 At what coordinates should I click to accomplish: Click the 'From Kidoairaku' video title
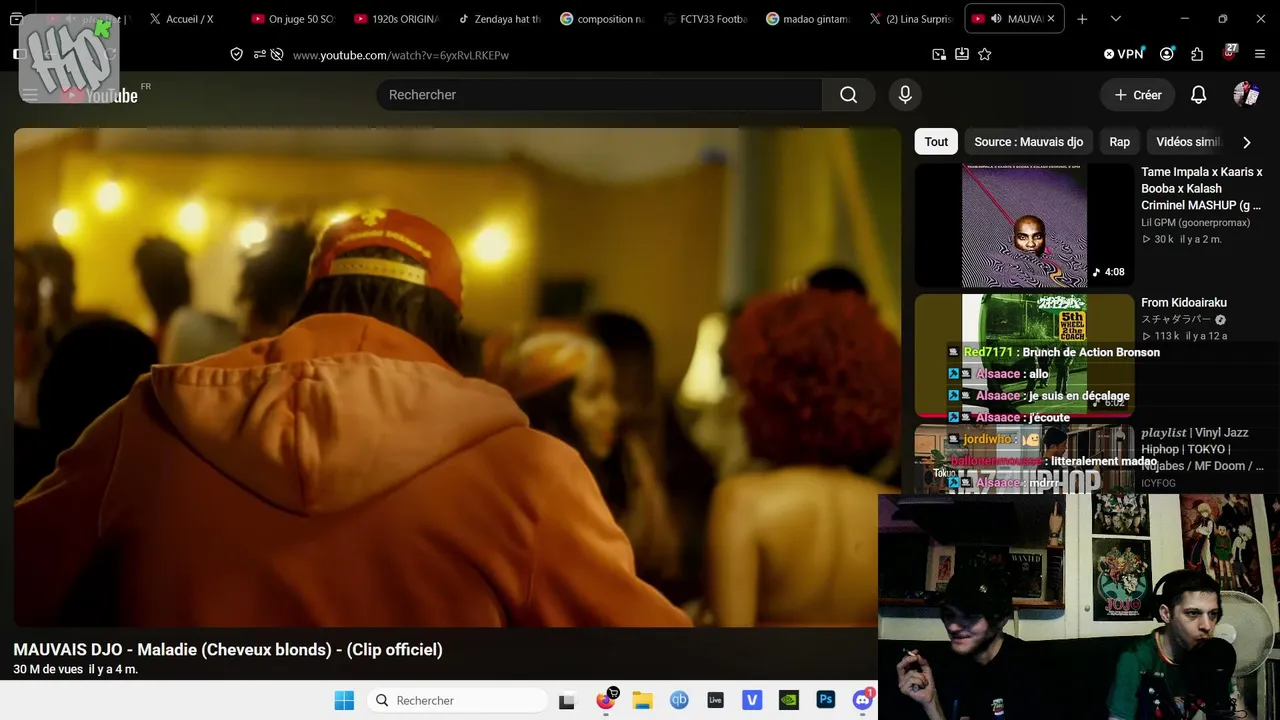1184,303
